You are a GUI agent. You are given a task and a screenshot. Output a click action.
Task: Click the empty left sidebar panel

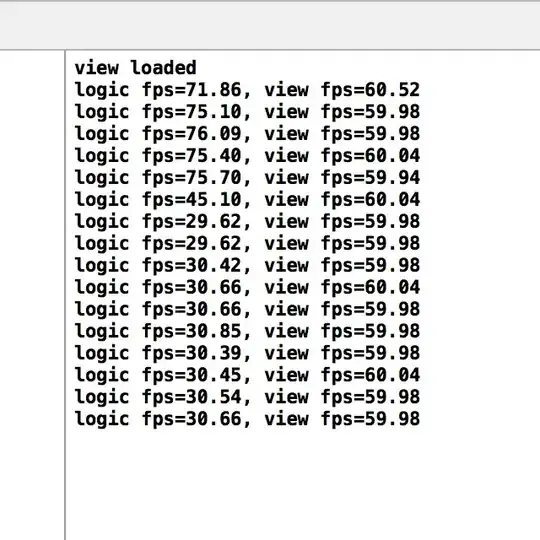pos(32,295)
